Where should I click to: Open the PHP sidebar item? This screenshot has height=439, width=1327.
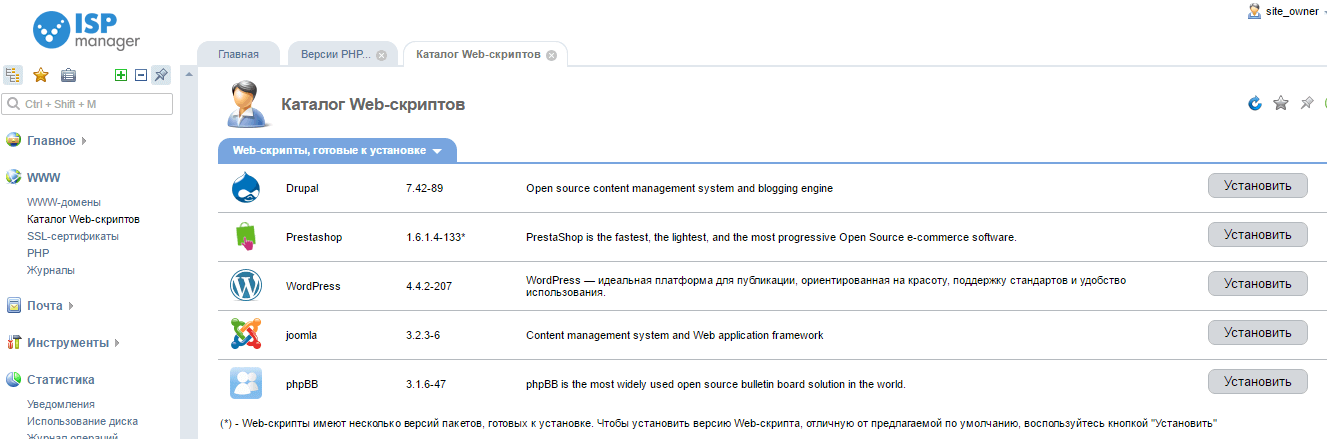pos(38,253)
